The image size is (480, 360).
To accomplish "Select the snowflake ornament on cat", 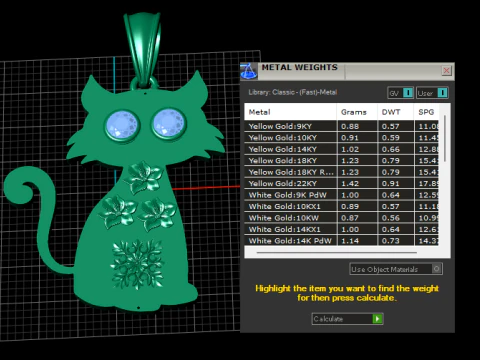I will click(x=138, y=263).
